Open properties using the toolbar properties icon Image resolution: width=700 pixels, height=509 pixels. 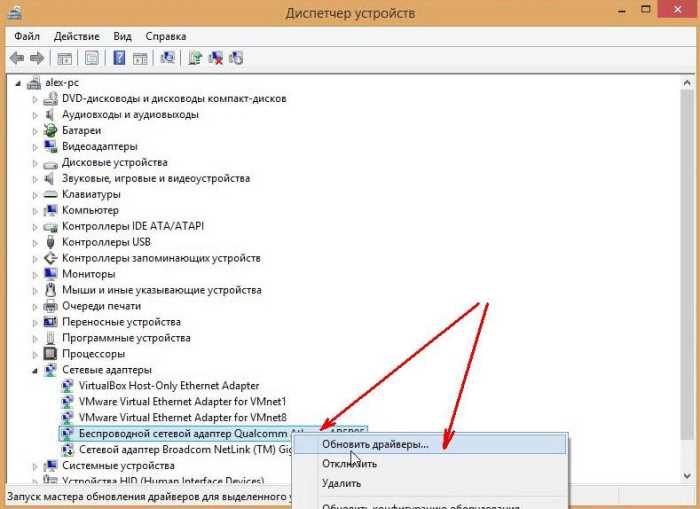(x=92, y=58)
